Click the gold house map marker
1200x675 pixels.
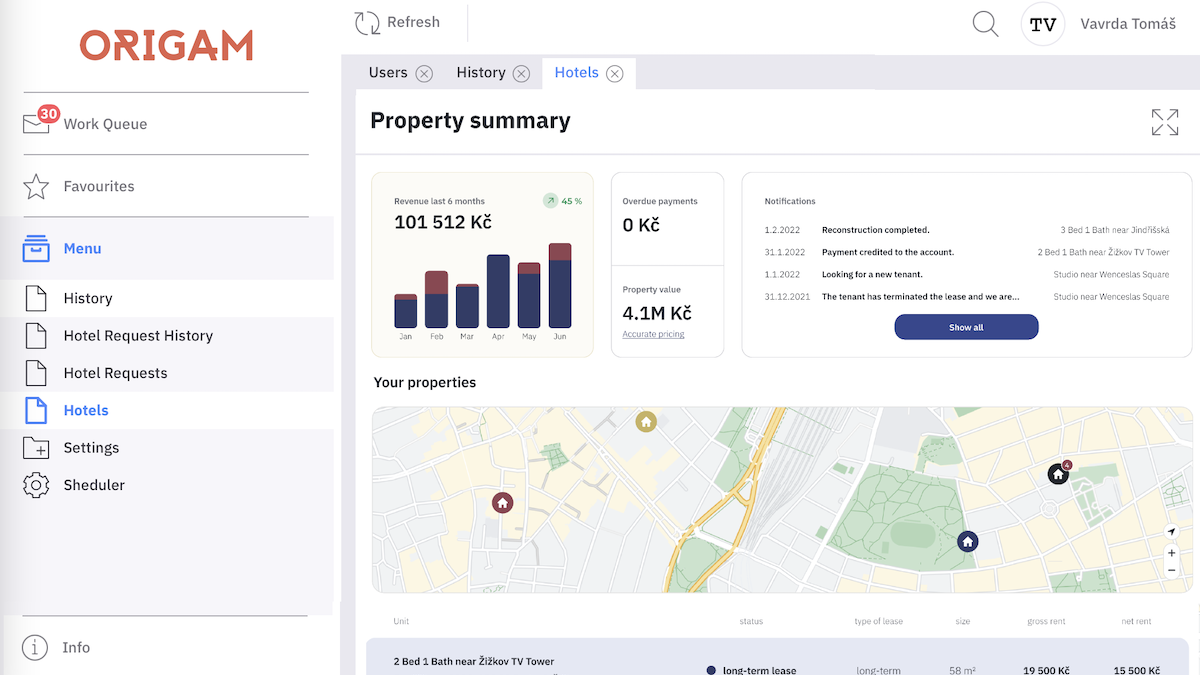click(x=646, y=422)
